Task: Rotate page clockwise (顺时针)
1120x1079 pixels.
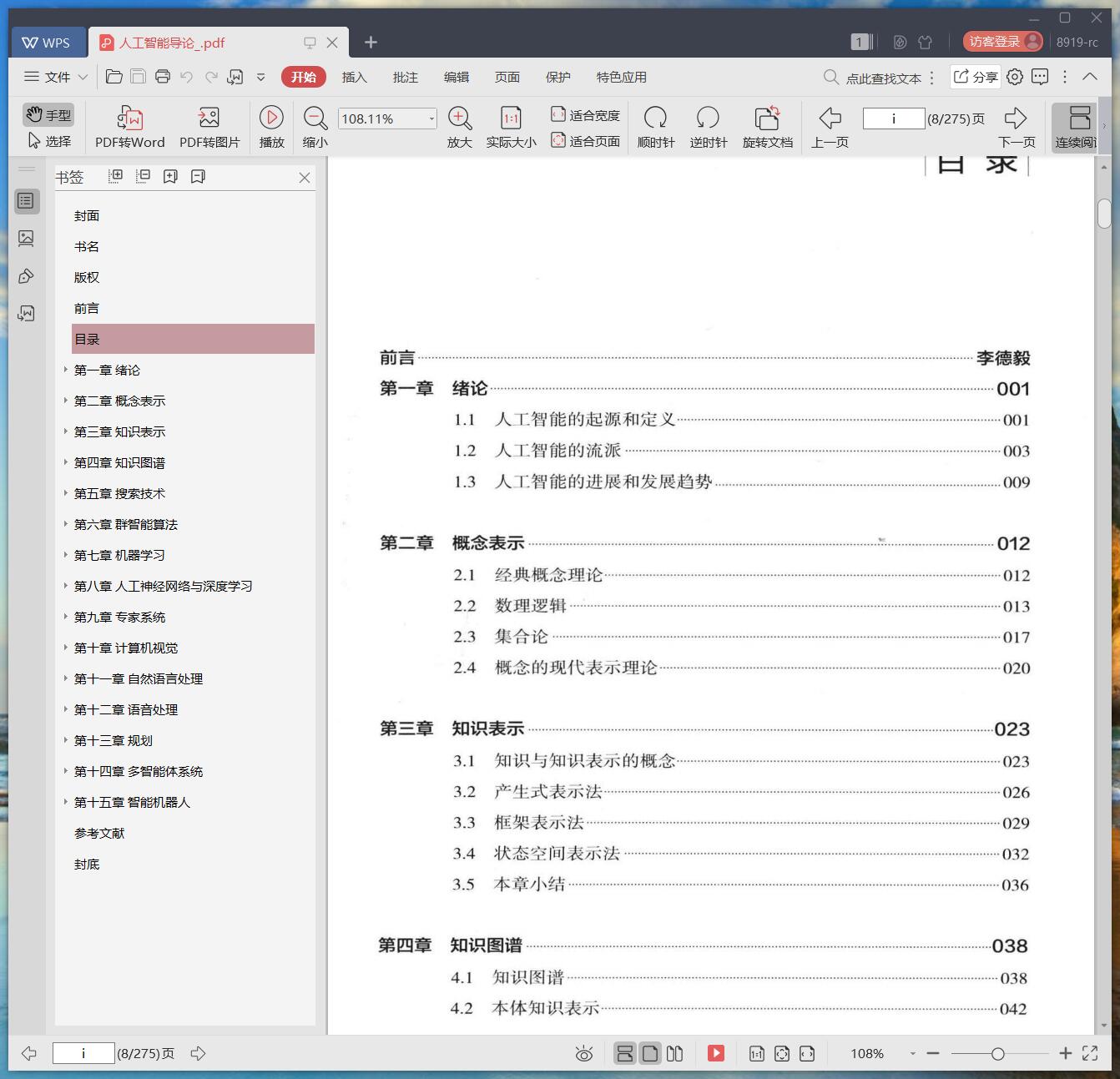Action: (656, 127)
